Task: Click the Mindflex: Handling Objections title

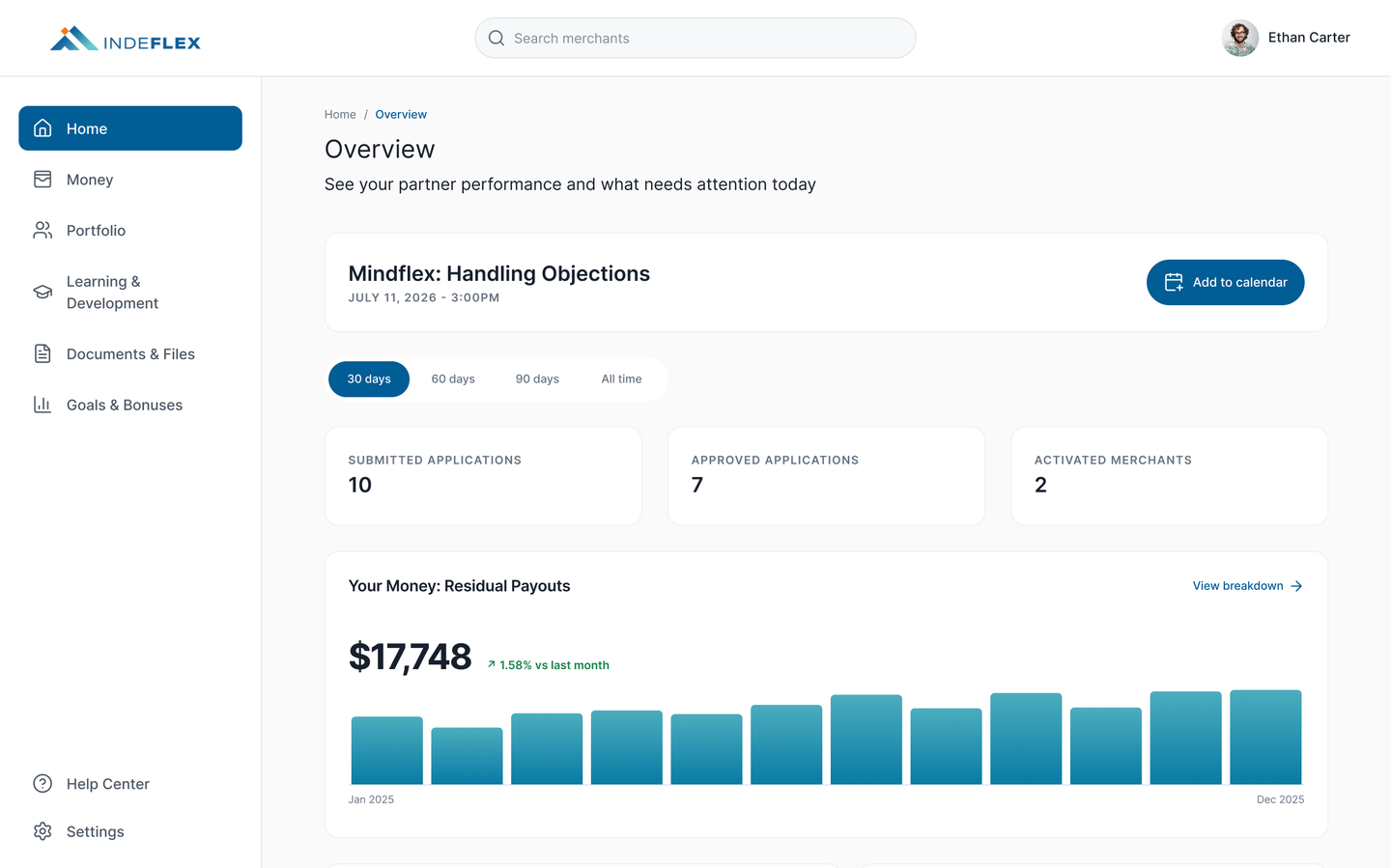Action: (x=498, y=273)
